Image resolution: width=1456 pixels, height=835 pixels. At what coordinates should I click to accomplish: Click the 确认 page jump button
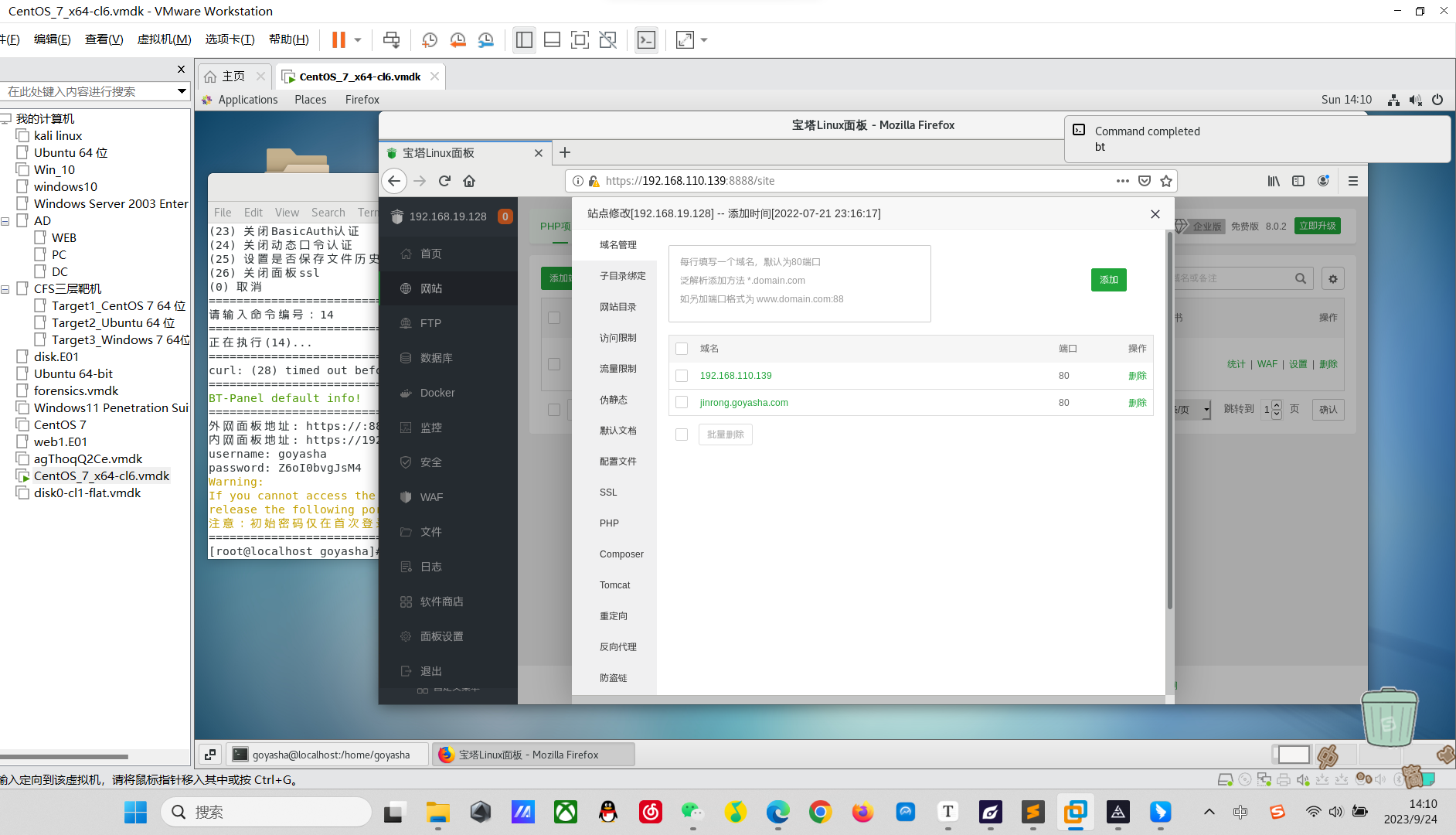coord(1328,410)
